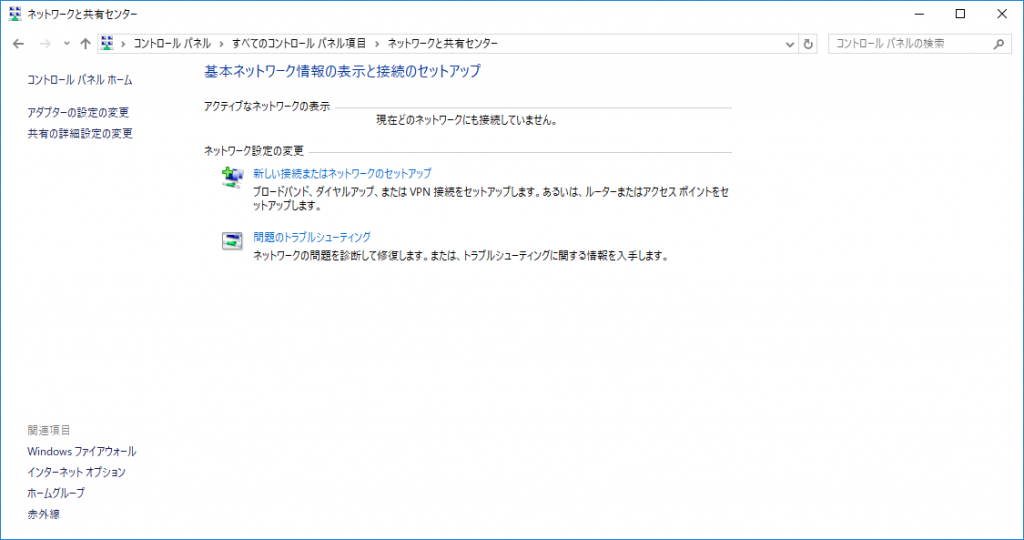The image size is (1024, 540).
Task: Expand the chevron after すべてのコントロール パネル項目
Action: pos(377,44)
